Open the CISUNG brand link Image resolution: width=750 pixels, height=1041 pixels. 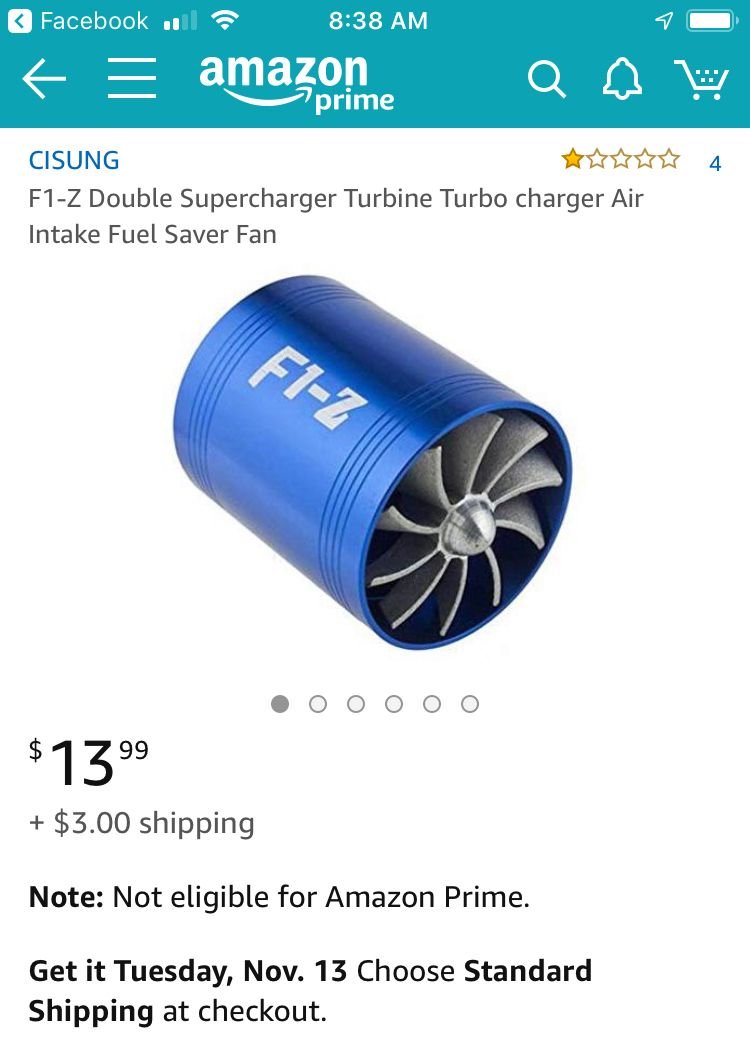[x=74, y=160]
